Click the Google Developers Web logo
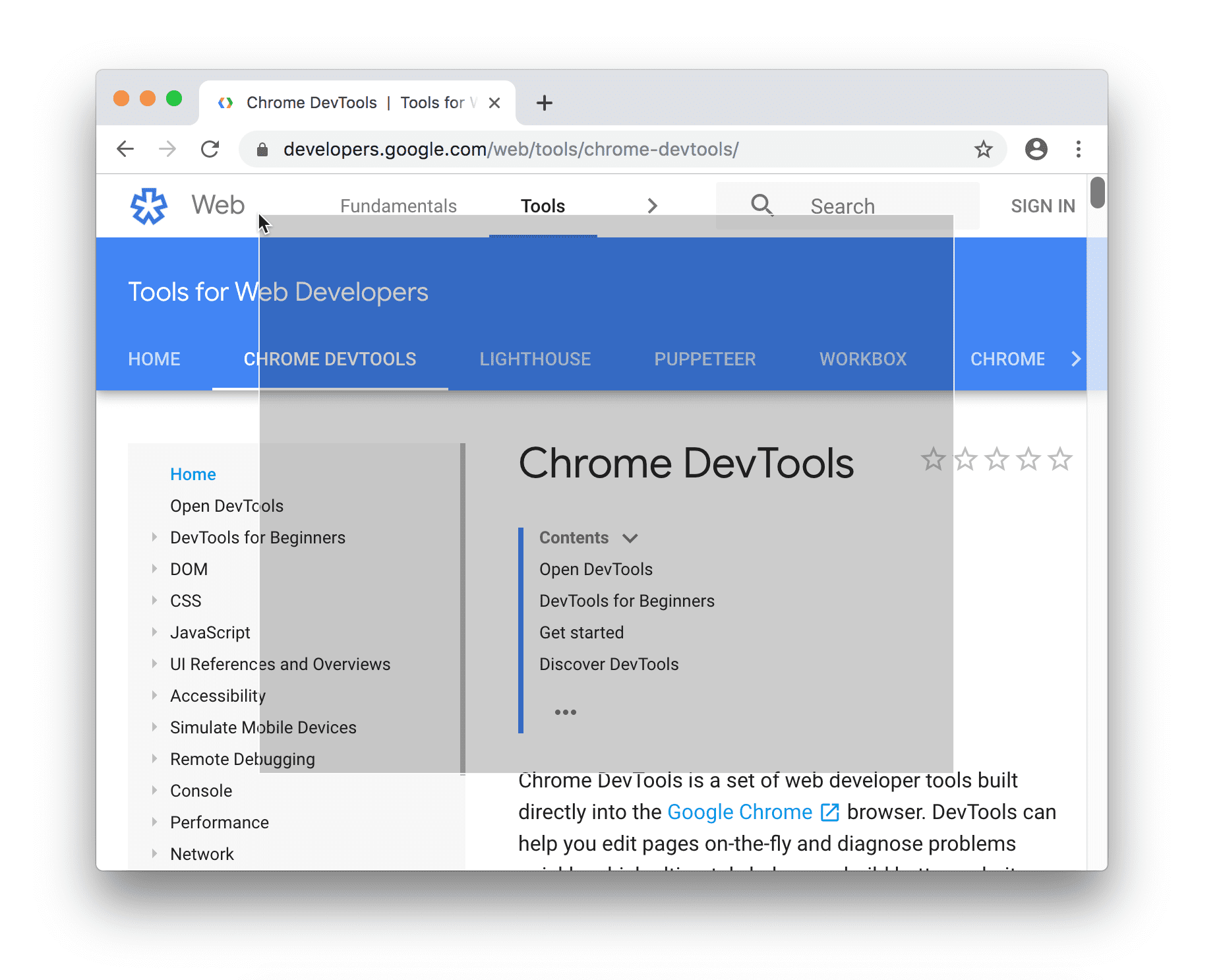 click(149, 206)
